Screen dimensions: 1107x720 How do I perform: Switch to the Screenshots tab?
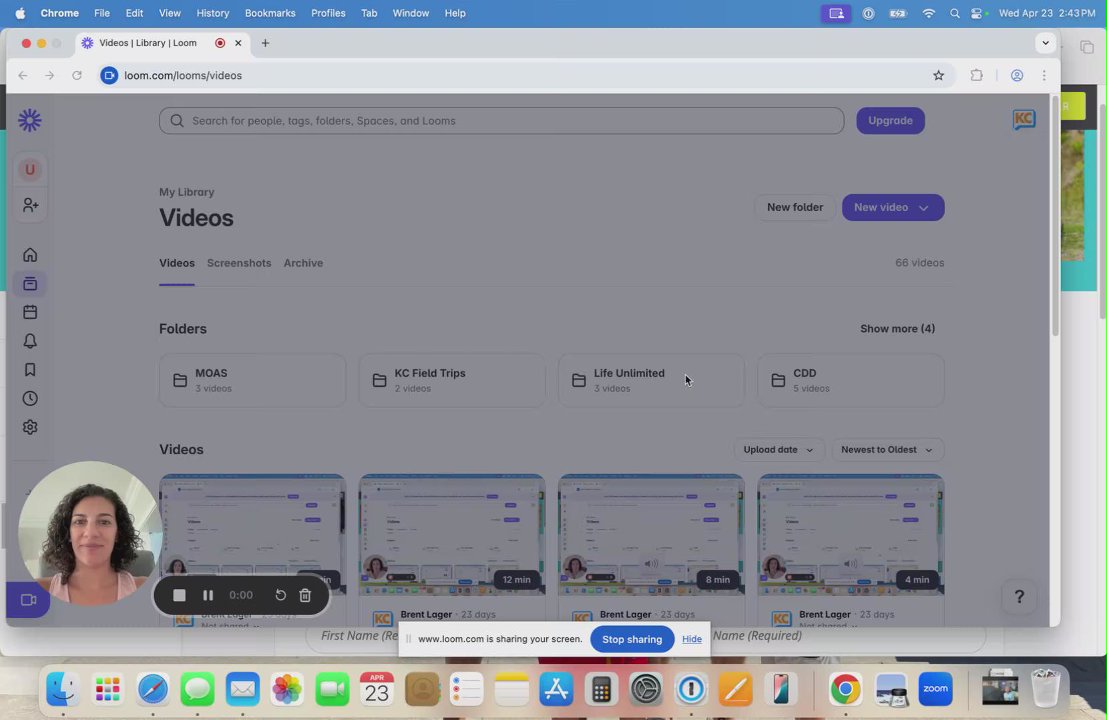tap(239, 263)
